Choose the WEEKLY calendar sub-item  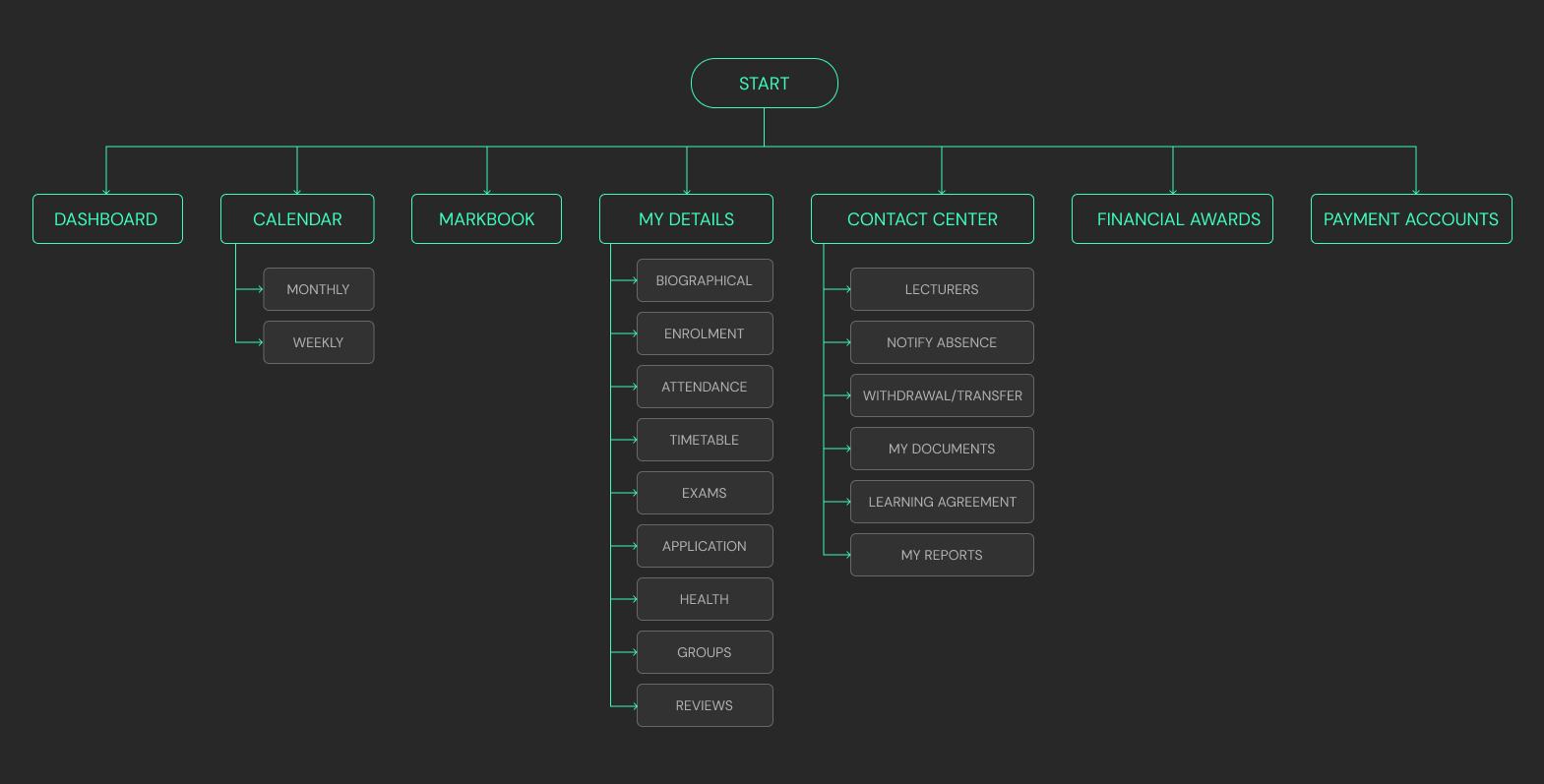point(318,342)
